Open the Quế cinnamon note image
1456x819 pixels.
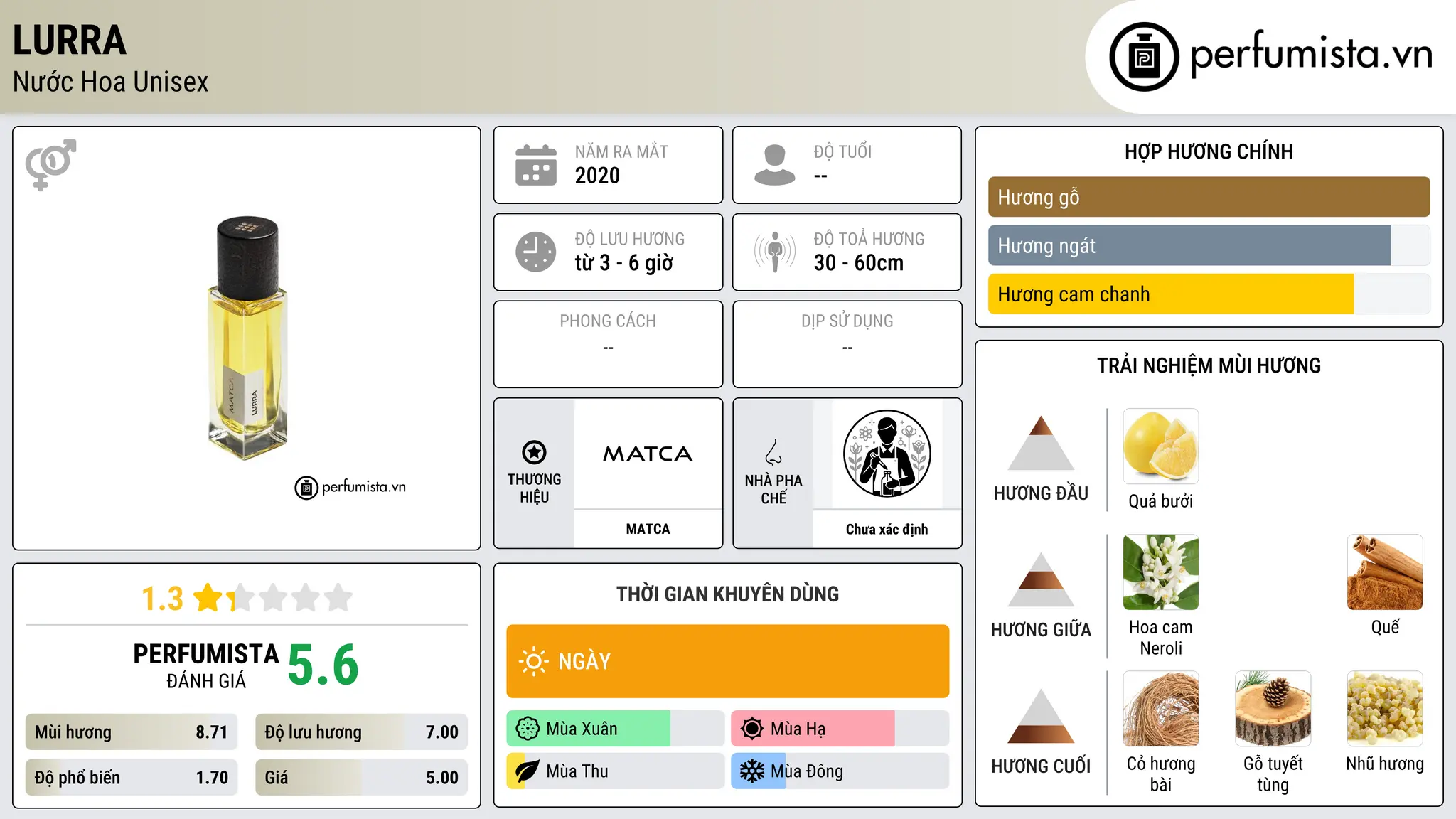pyautogui.click(x=1385, y=572)
